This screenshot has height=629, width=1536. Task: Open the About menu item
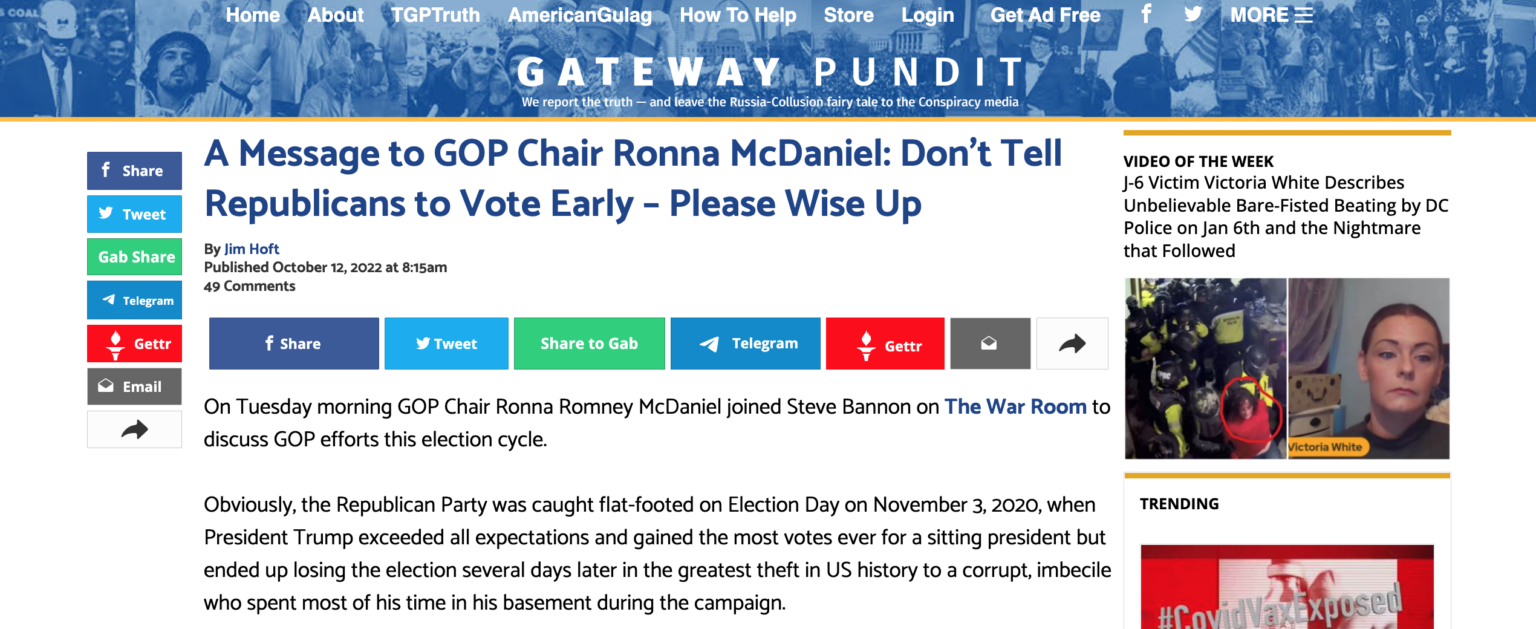[336, 15]
